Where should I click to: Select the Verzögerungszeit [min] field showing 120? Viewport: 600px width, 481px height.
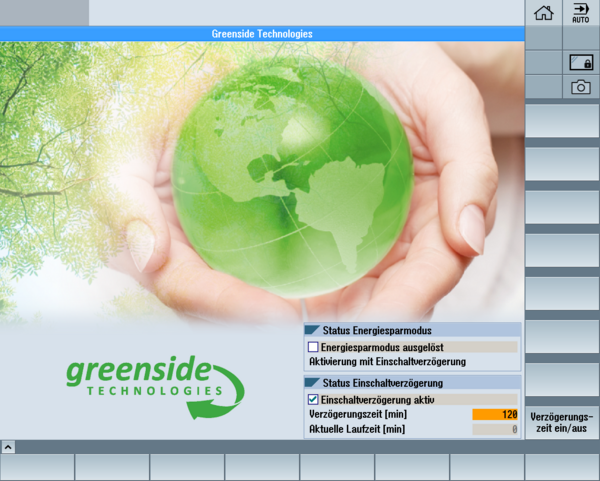495,414
